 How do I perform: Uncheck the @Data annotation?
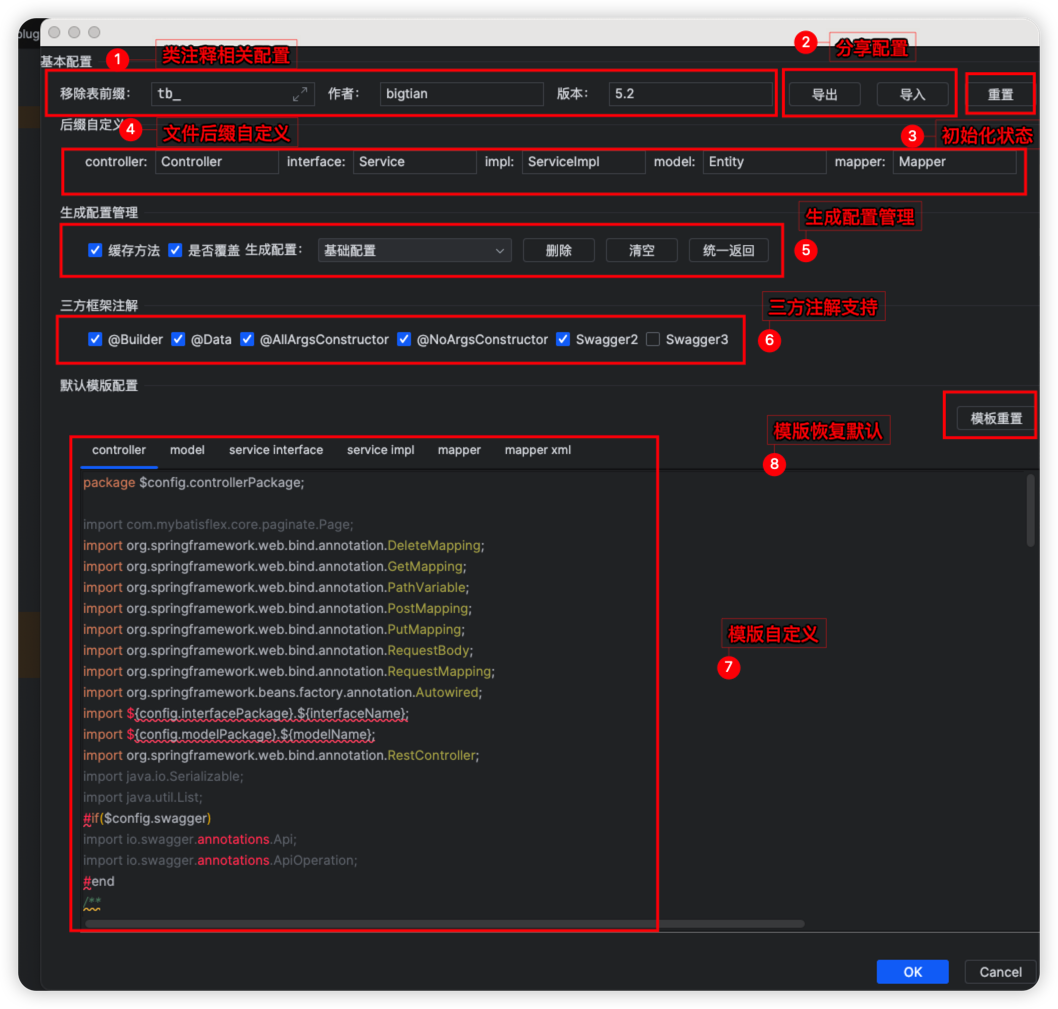[x=178, y=339]
